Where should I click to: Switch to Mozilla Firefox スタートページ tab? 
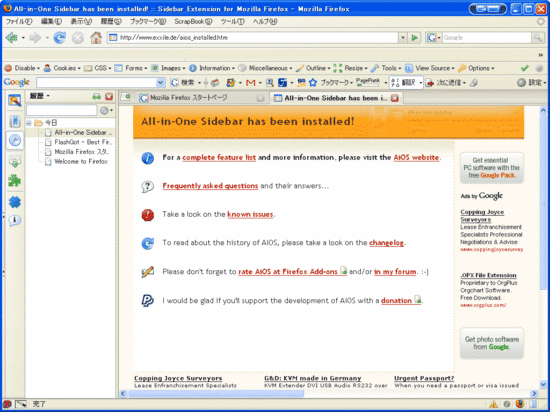201,98
